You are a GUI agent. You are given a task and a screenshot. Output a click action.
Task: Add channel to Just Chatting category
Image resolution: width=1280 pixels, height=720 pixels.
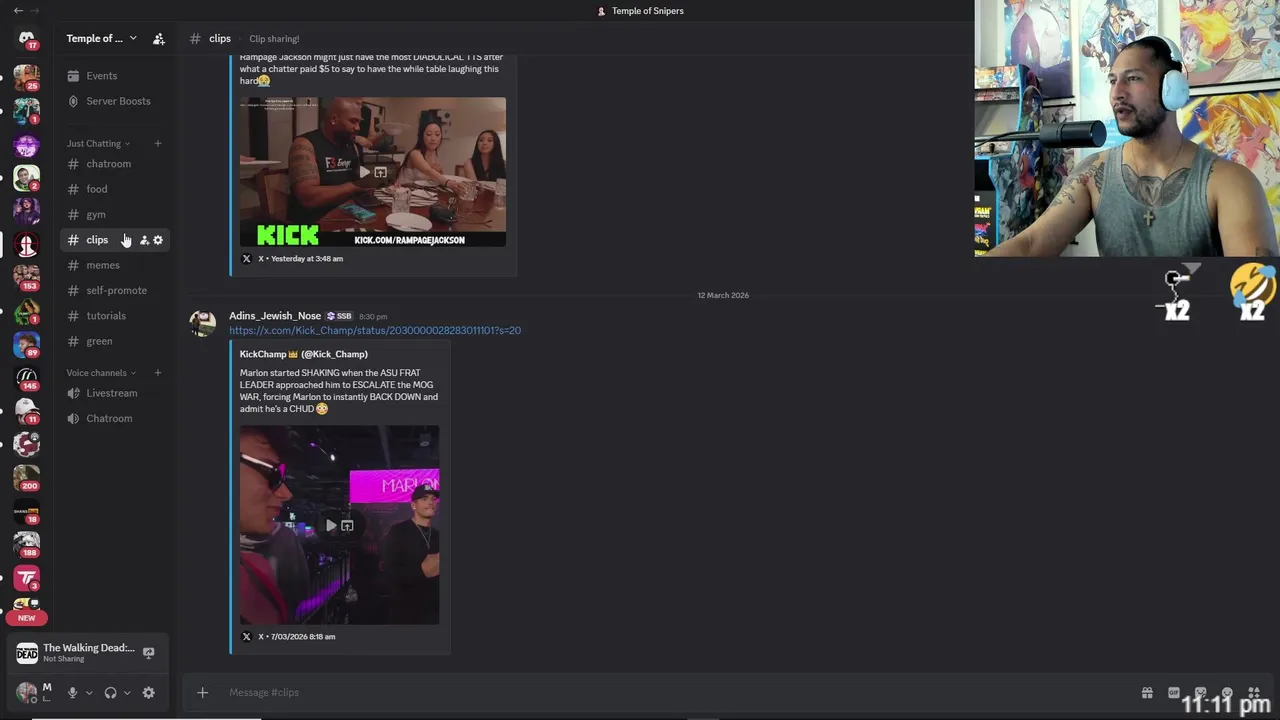click(x=157, y=143)
